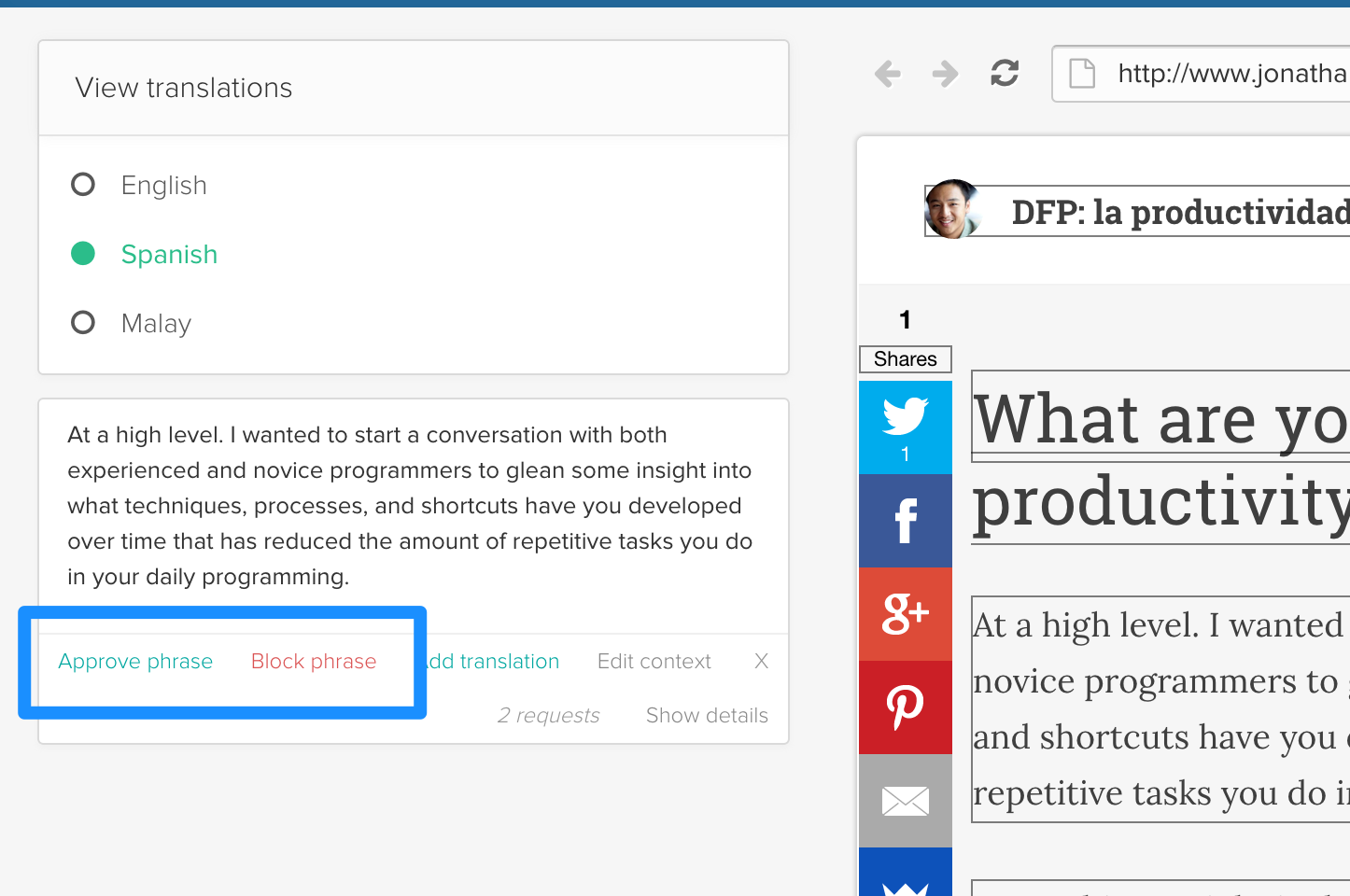Share on Google Plus
Viewport: 1350px width, 896px height.
906,614
